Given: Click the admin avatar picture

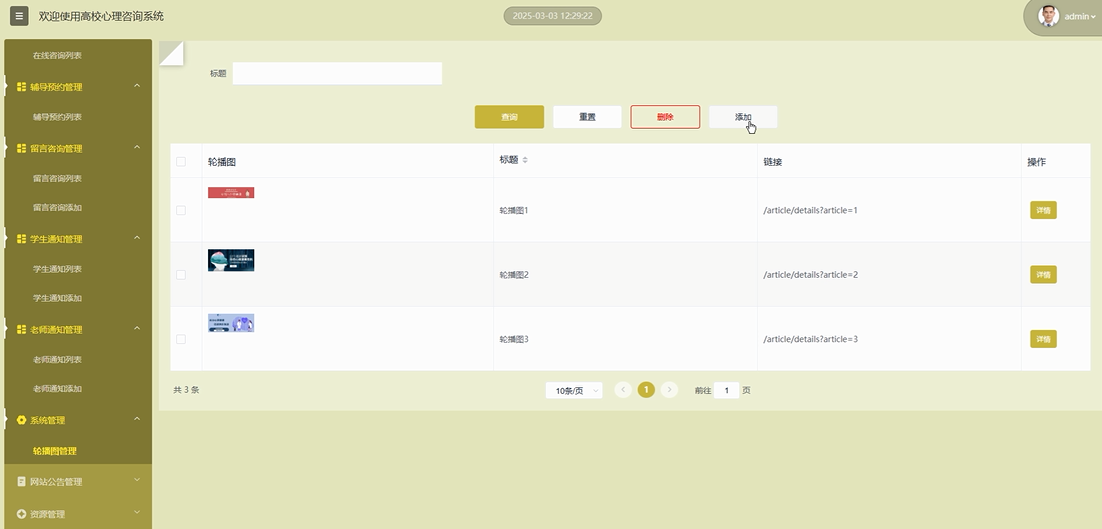Looking at the screenshot, I should pos(1049,16).
